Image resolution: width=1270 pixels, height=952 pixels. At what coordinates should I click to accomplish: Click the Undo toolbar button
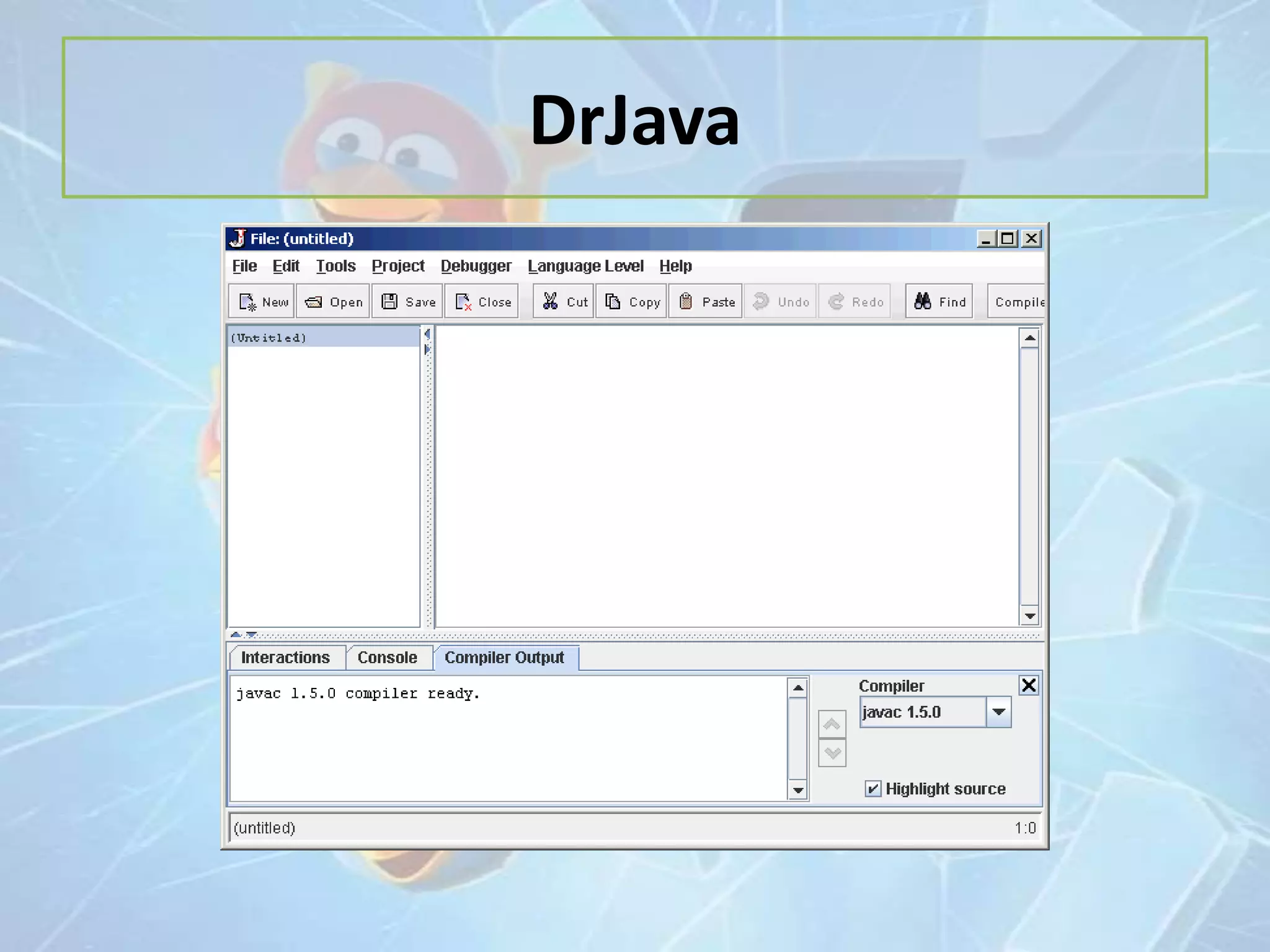780,302
